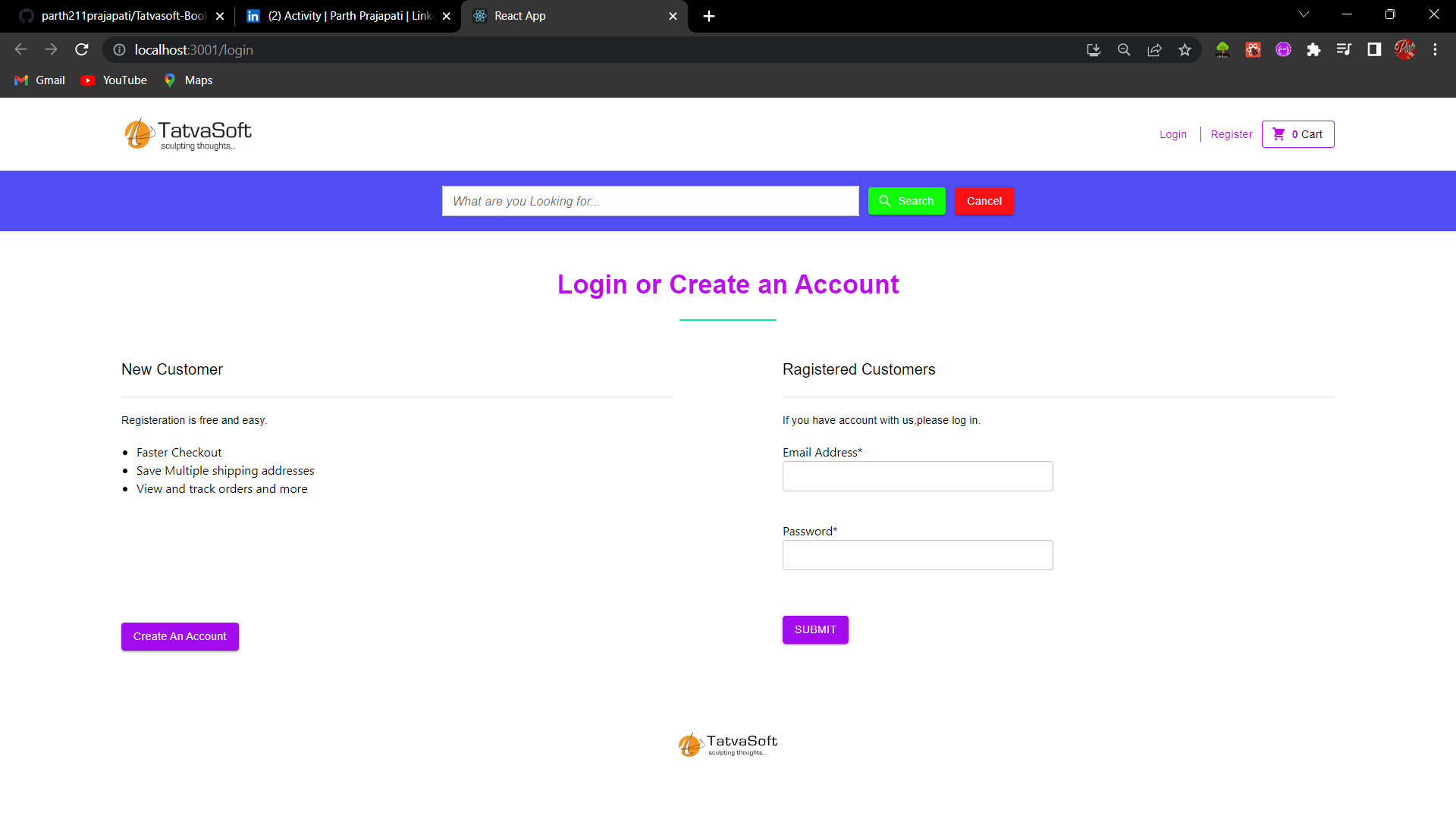Open the browser media controls icon
Viewport: 1456px width, 819px height.
[x=1344, y=49]
